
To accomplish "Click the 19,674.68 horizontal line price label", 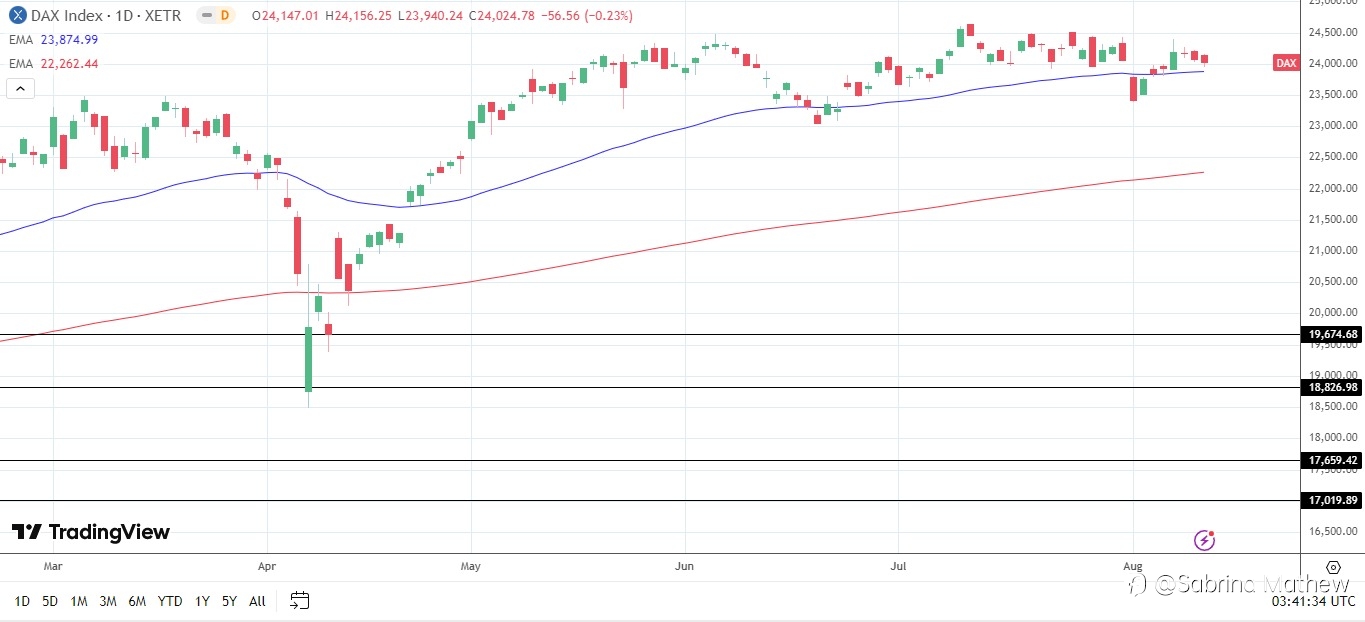I will (1332, 335).
